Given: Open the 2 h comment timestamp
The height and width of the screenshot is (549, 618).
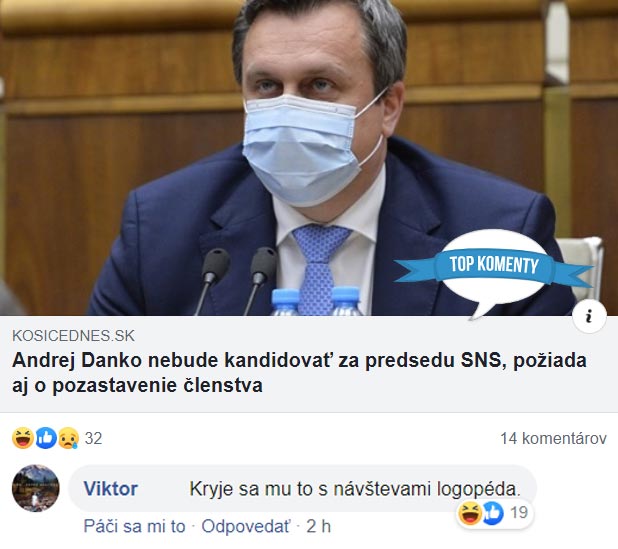Looking at the screenshot, I should point(318,527).
